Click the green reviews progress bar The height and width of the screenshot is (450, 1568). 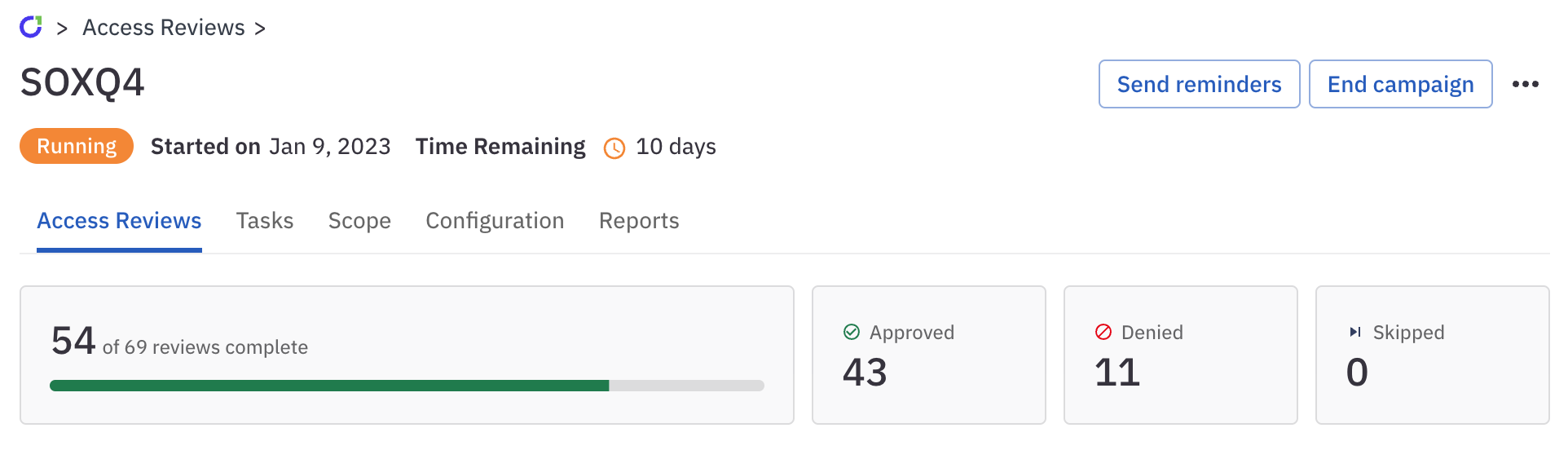329,386
